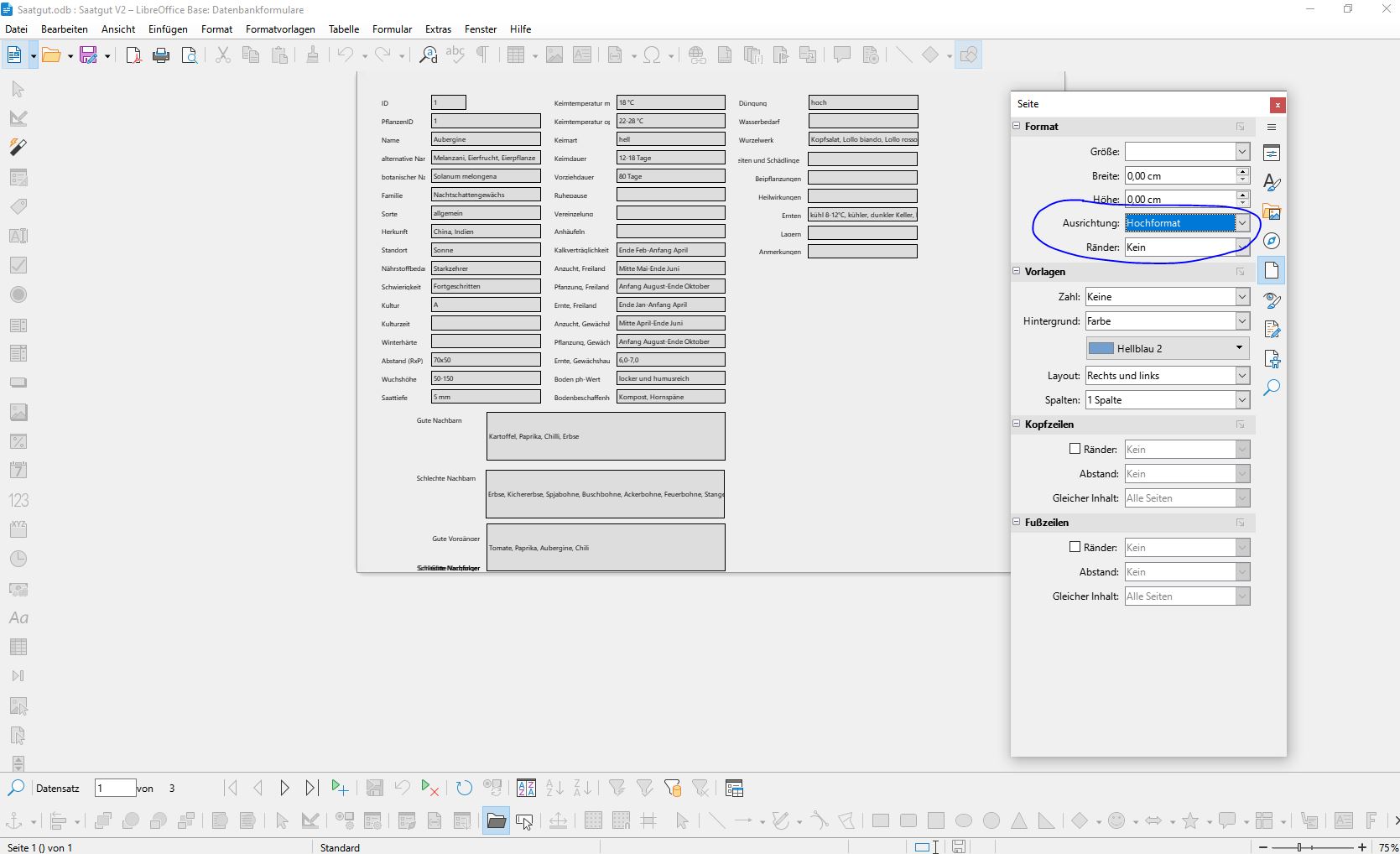
Task: Click Name field containing Aubergine
Action: (x=486, y=139)
